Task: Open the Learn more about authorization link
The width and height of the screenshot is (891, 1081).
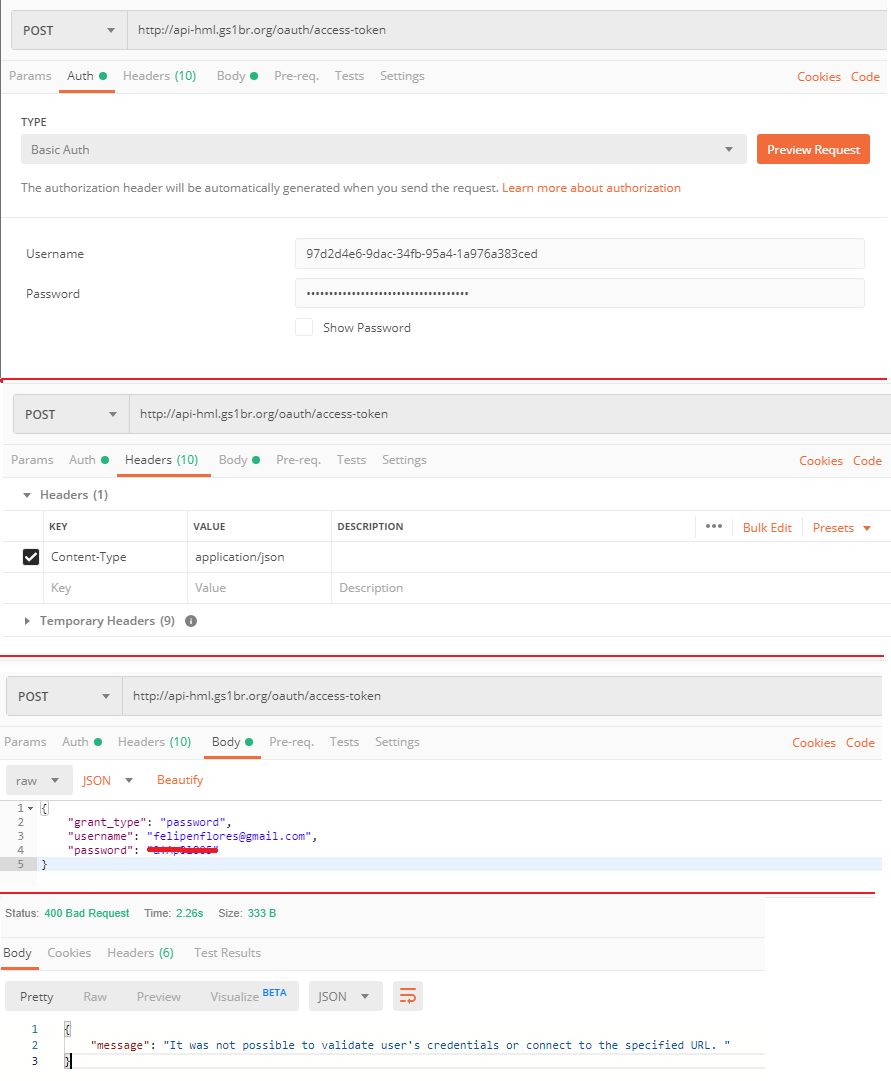Action: 591,188
